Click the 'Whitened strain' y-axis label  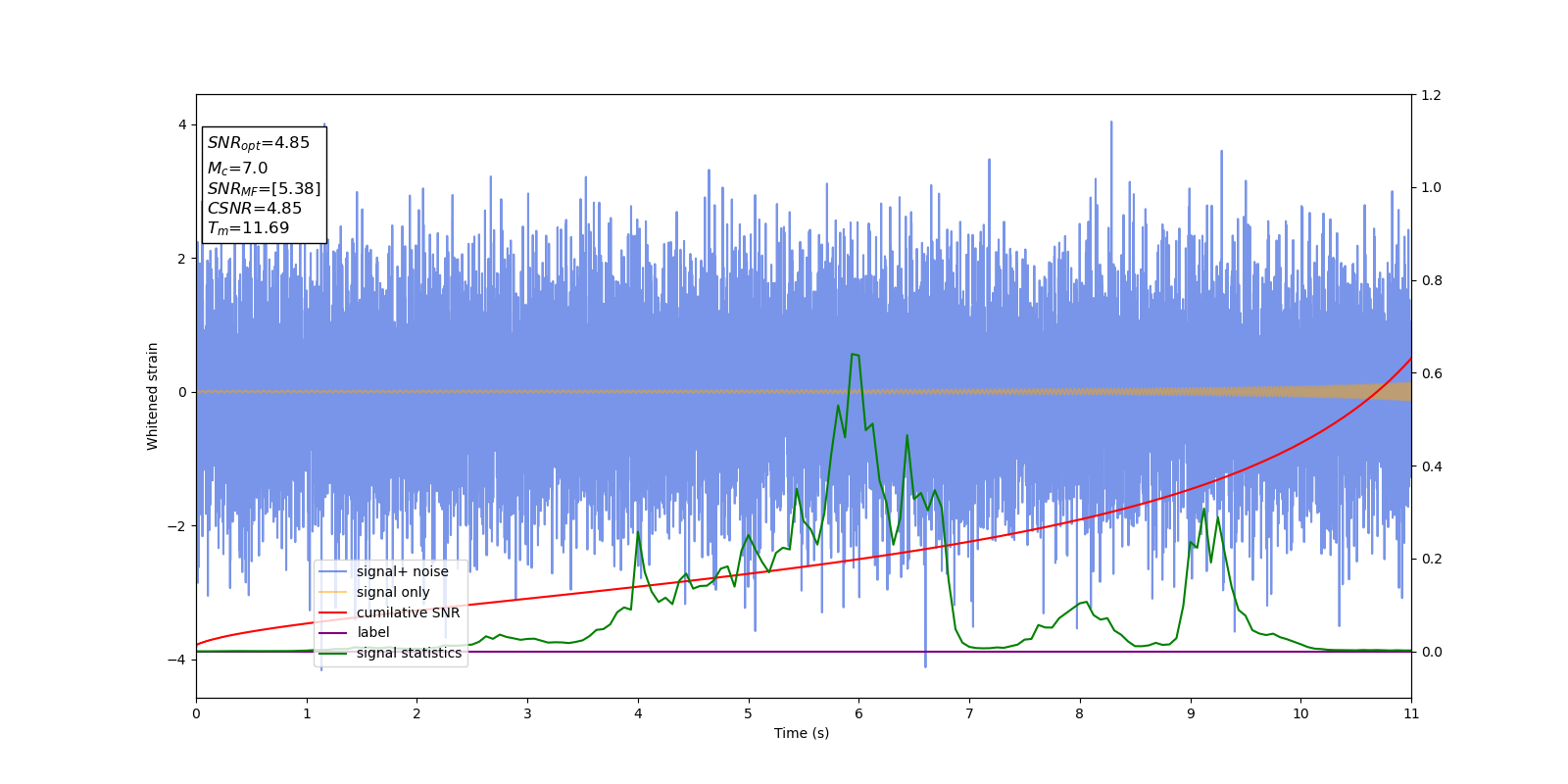pos(152,396)
